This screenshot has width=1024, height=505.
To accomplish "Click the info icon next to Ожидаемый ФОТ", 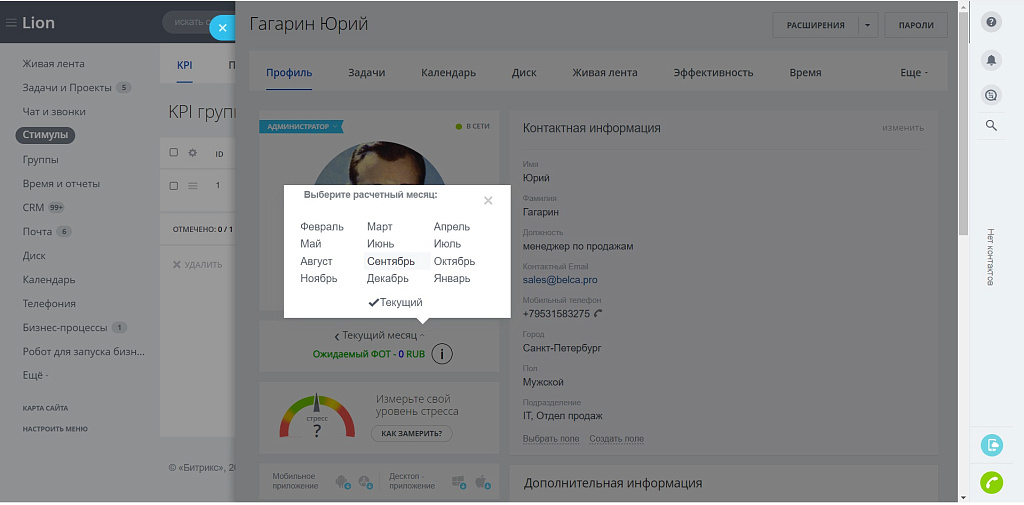I will point(442,354).
